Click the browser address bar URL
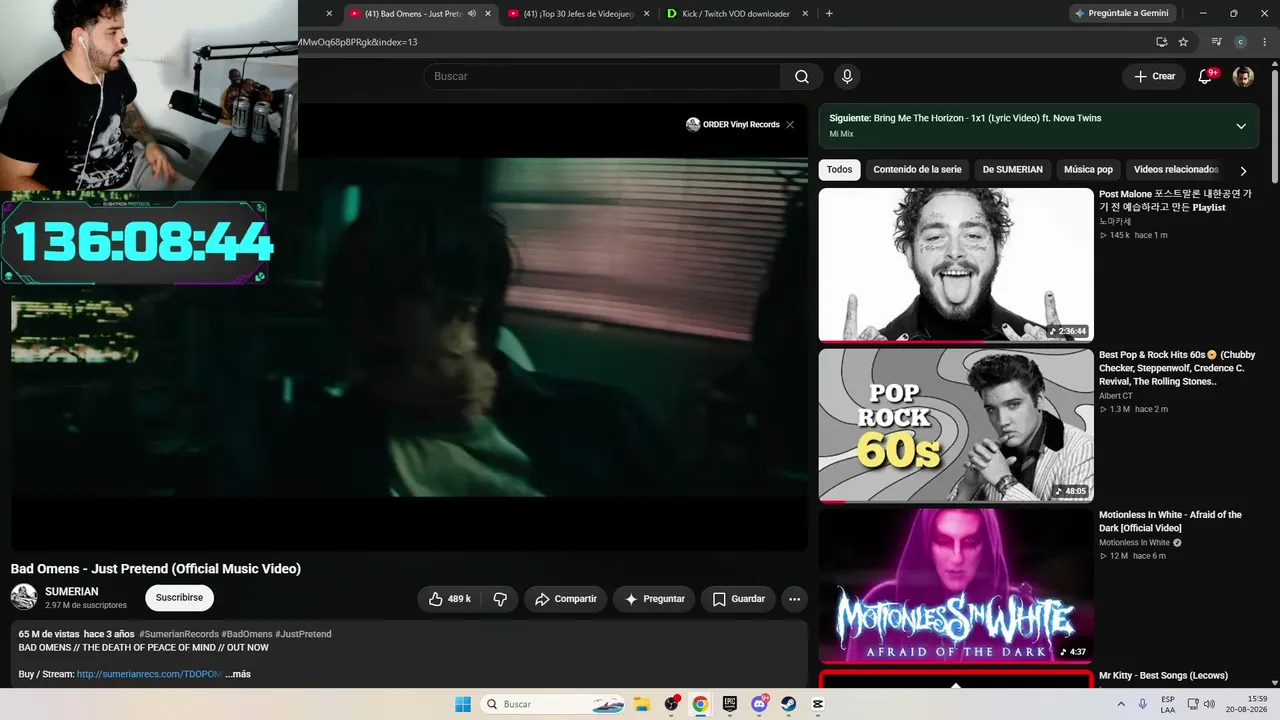The image size is (1280, 720). tap(357, 42)
